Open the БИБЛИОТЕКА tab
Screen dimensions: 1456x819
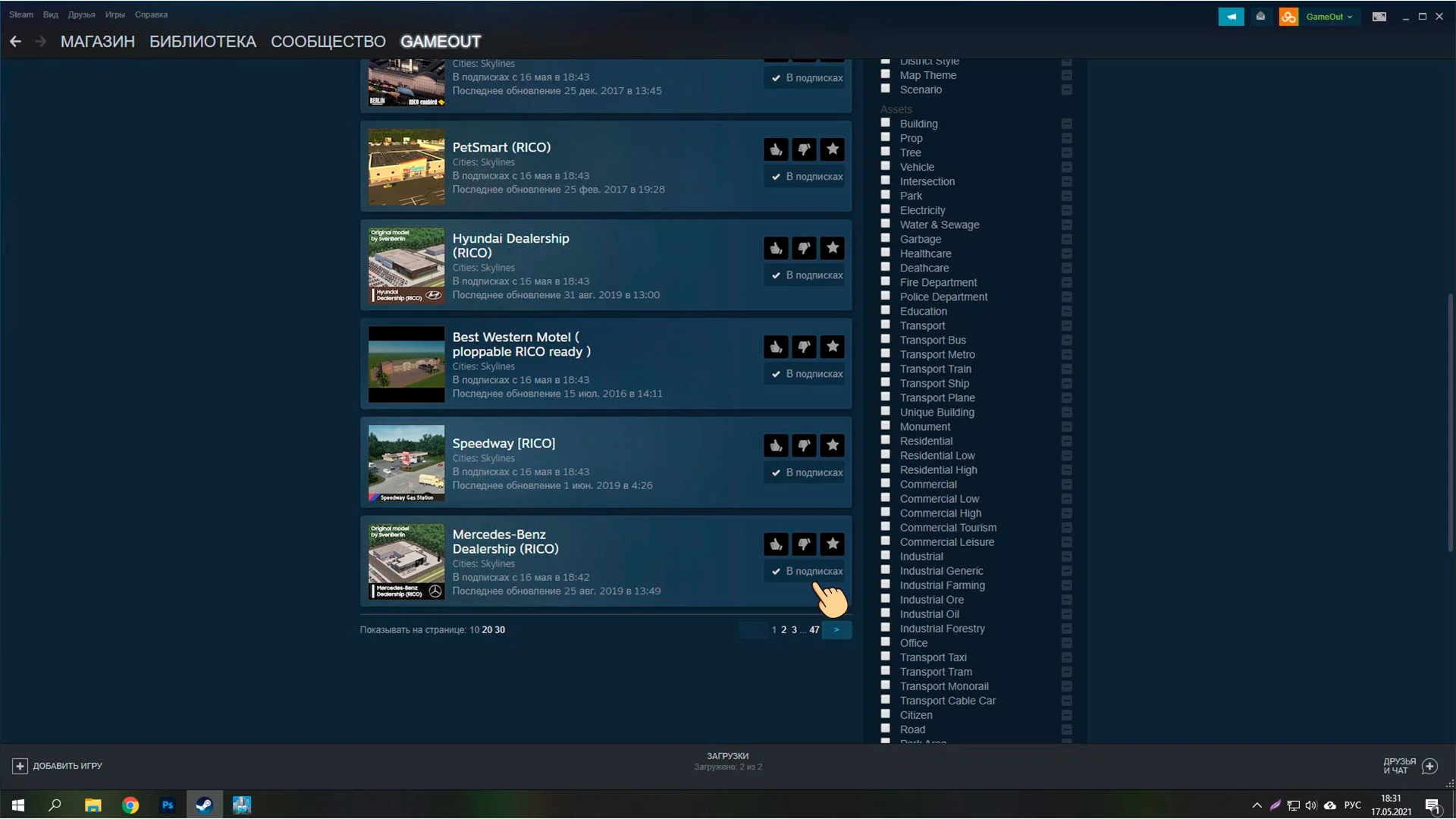click(202, 42)
